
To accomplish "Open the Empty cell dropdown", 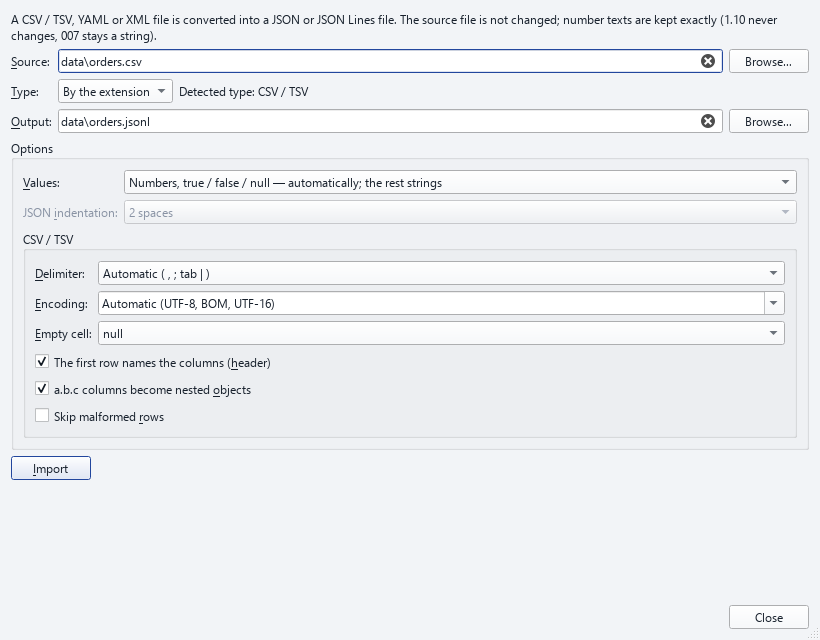I will coord(441,334).
